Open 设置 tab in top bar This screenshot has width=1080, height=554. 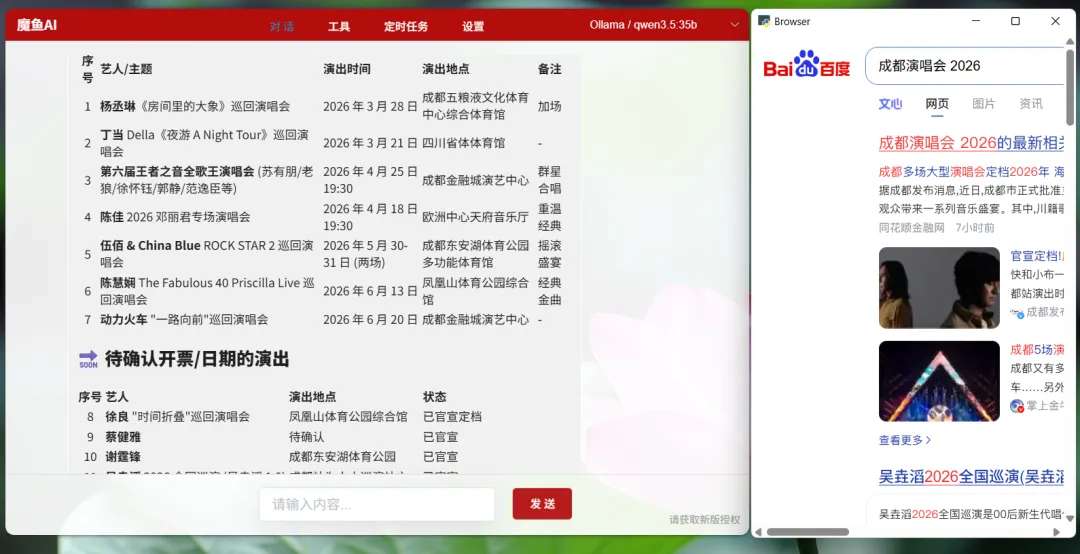(x=472, y=26)
